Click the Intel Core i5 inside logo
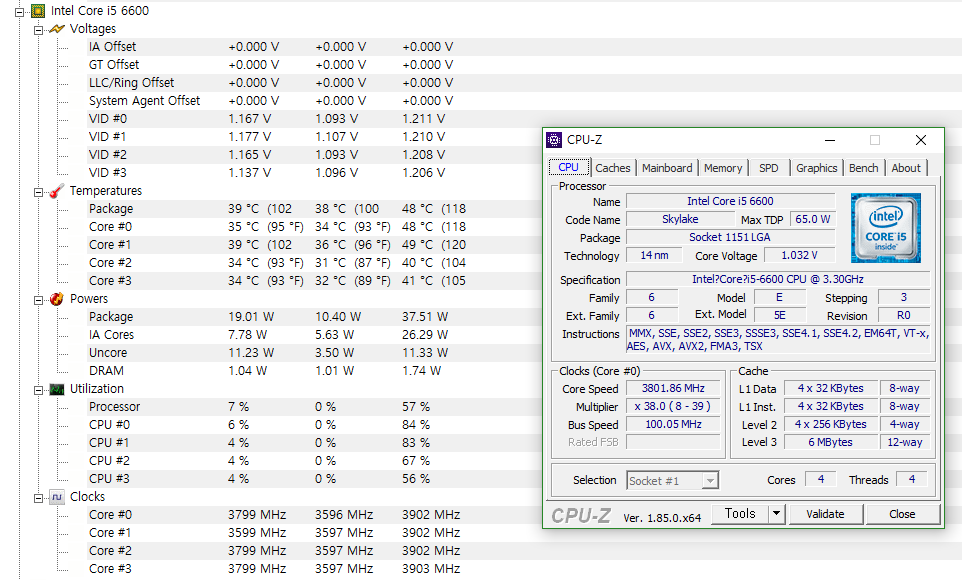Viewport: 962px width, 580px height. [x=886, y=228]
